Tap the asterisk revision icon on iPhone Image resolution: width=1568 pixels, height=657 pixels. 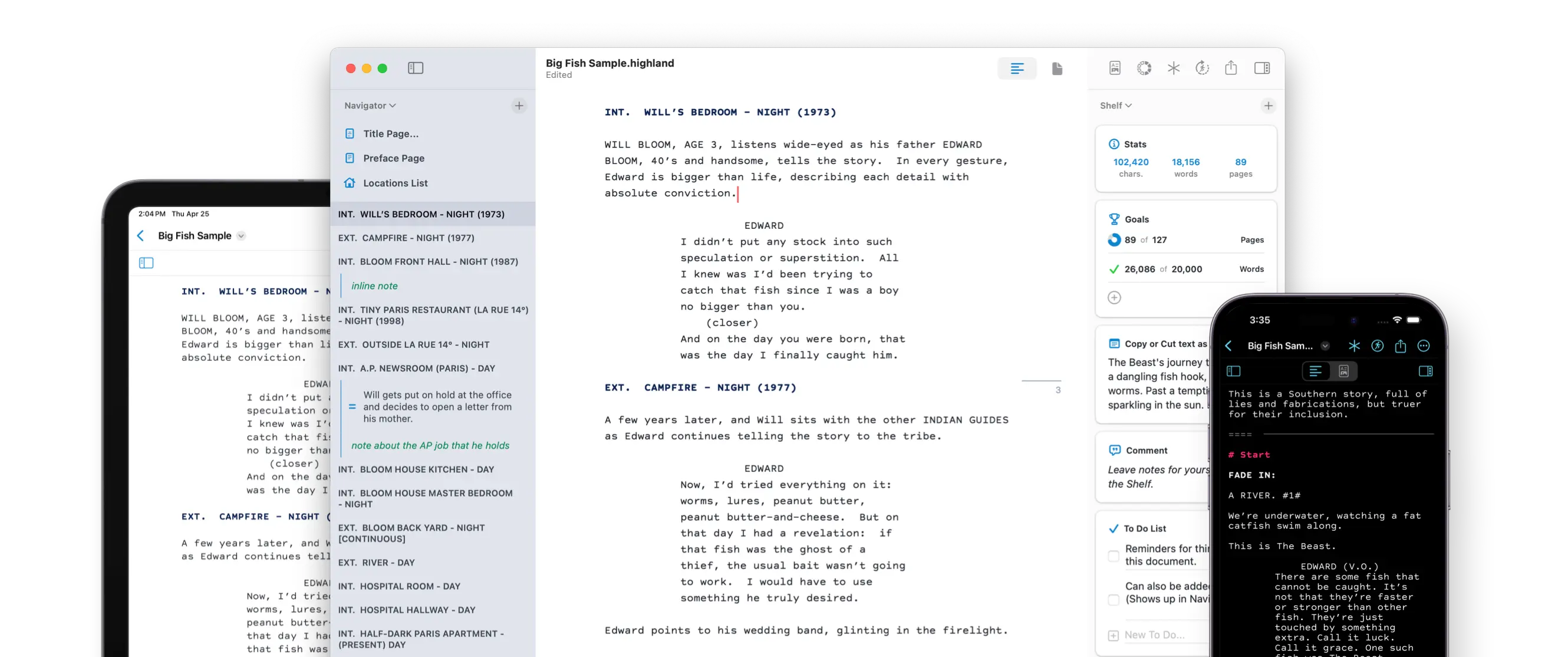coord(1354,346)
